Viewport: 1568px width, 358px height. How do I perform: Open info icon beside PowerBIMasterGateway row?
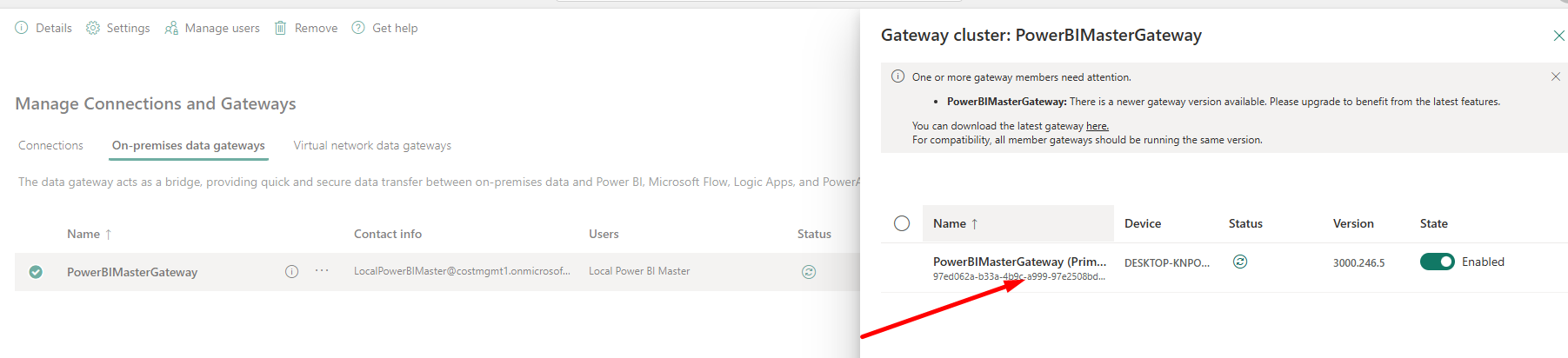pyautogui.click(x=291, y=272)
